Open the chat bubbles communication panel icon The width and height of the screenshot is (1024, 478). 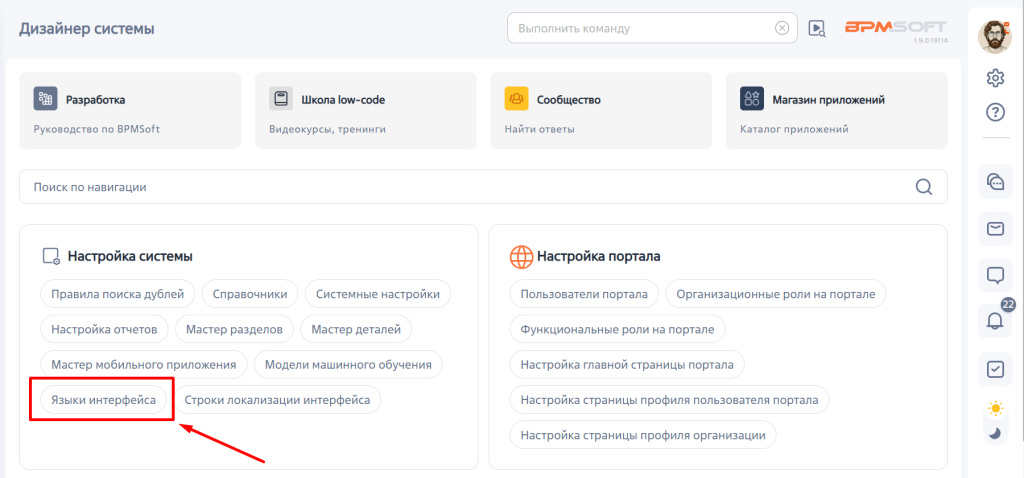point(995,182)
